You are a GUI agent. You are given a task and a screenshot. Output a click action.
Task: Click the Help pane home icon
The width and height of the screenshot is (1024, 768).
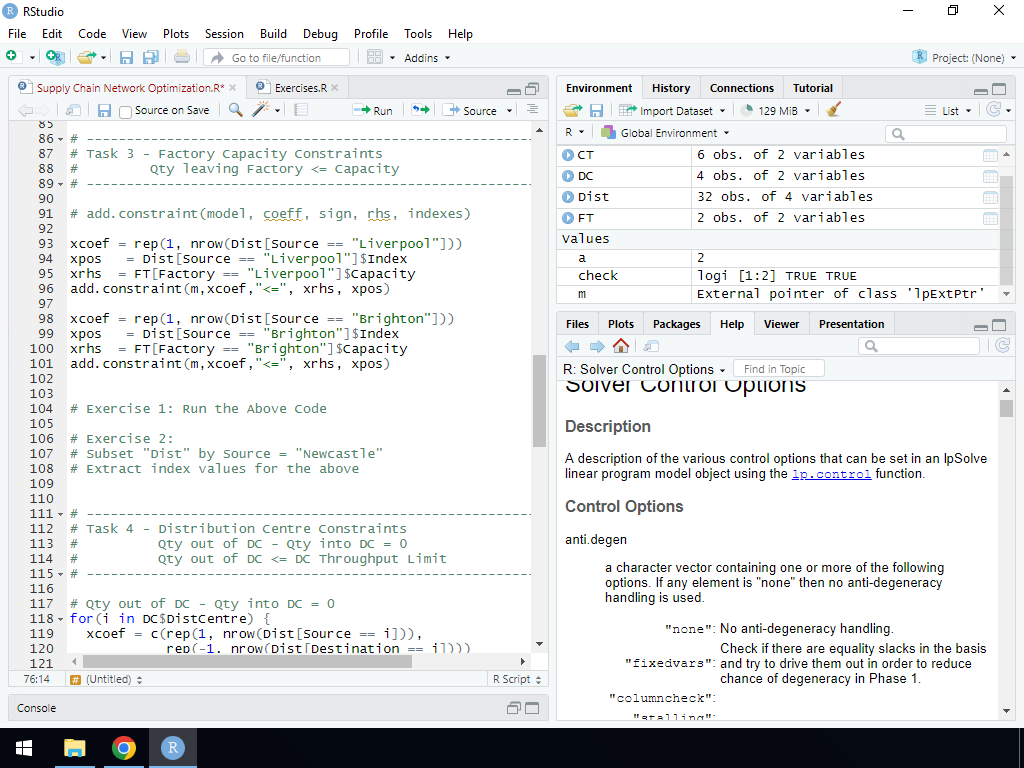pos(621,346)
